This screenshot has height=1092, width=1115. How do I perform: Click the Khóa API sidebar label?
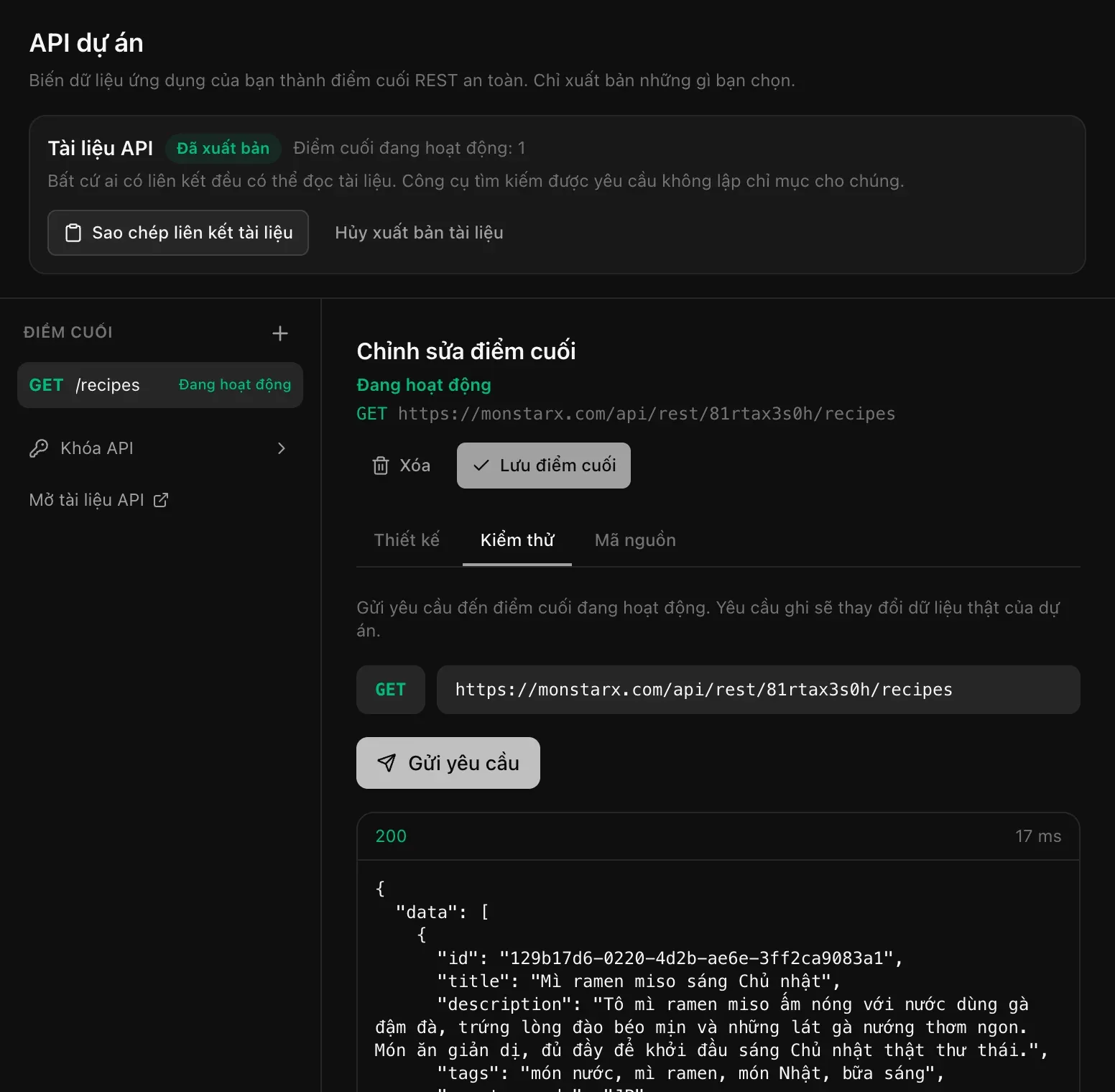point(97,448)
